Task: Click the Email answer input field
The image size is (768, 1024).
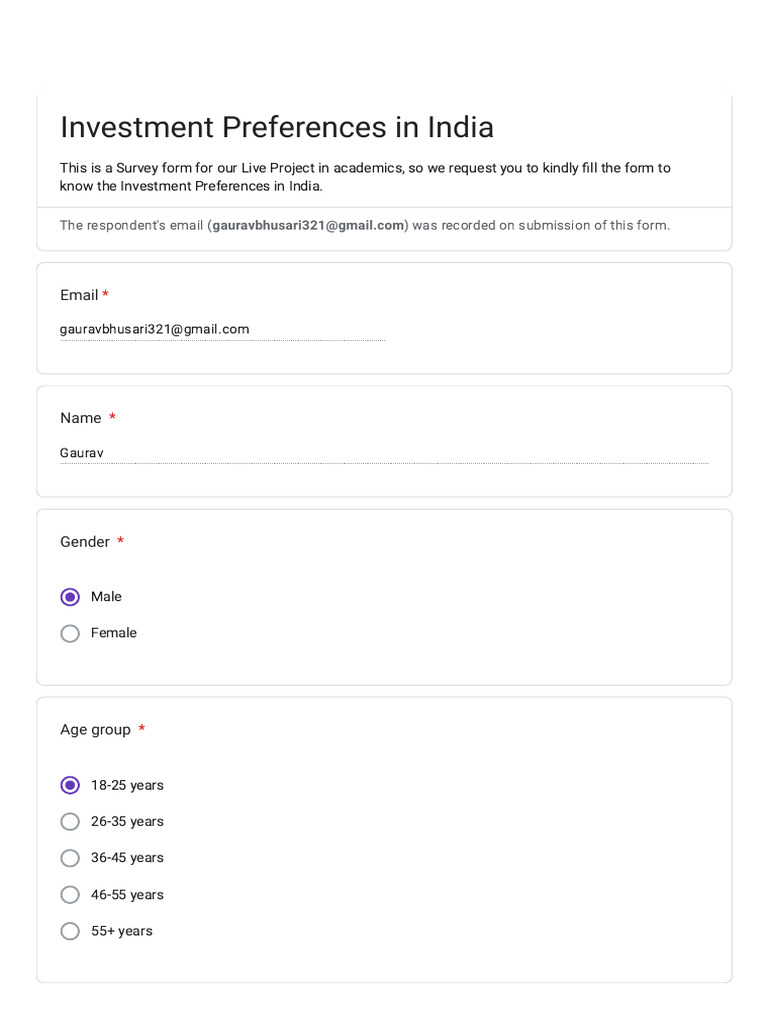Action: (x=222, y=330)
